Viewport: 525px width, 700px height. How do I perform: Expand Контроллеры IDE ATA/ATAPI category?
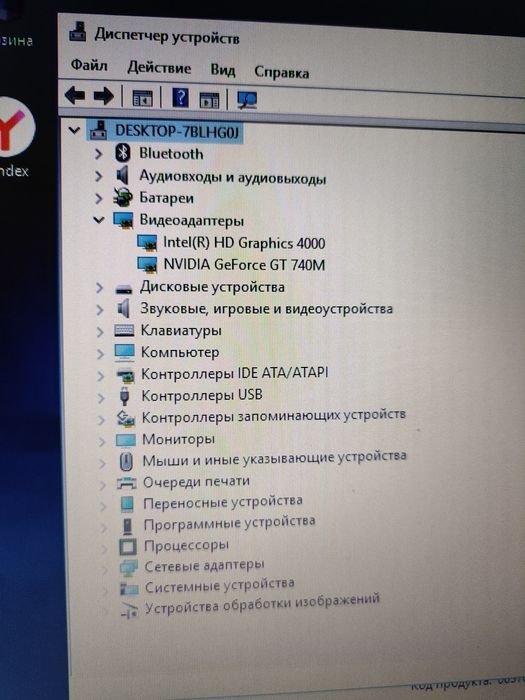click(100, 375)
